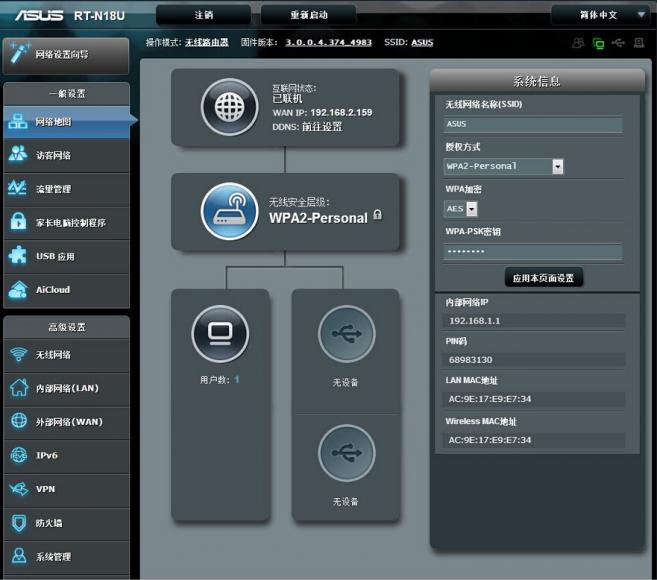Open the network setup wizard wand icon
The image size is (657, 580).
pyautogui.click(x=20, y=53)
